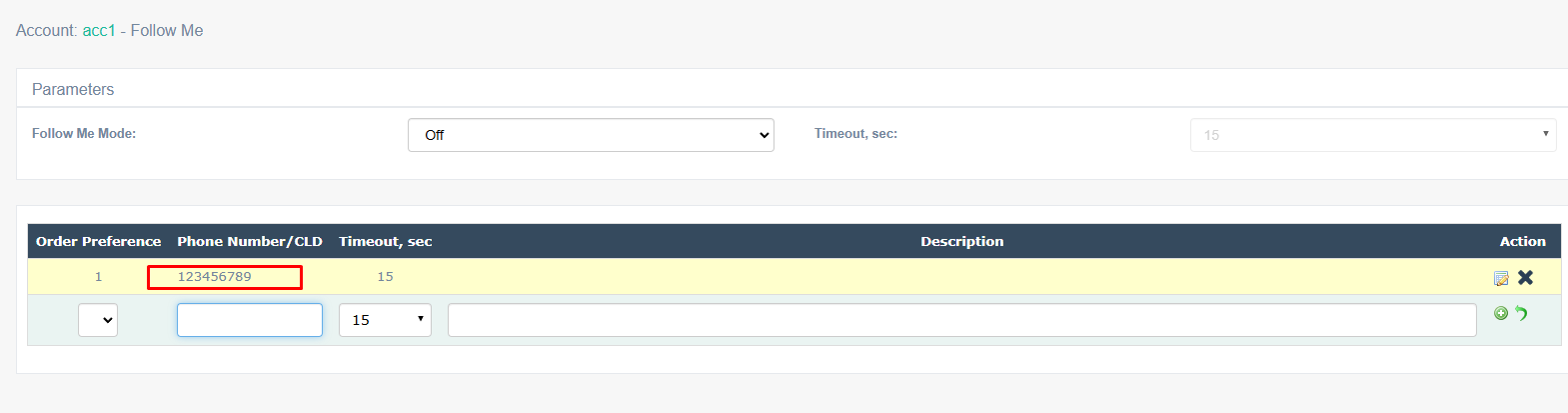The image size is (1568, 413).
Task: Select the Order Preference column header
Action: tap(98, 241)
